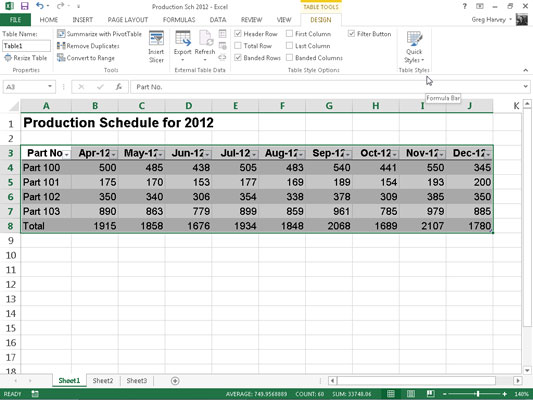Click the Undo arrow icon
533x400 pixels.
click(x=40, y=6)
